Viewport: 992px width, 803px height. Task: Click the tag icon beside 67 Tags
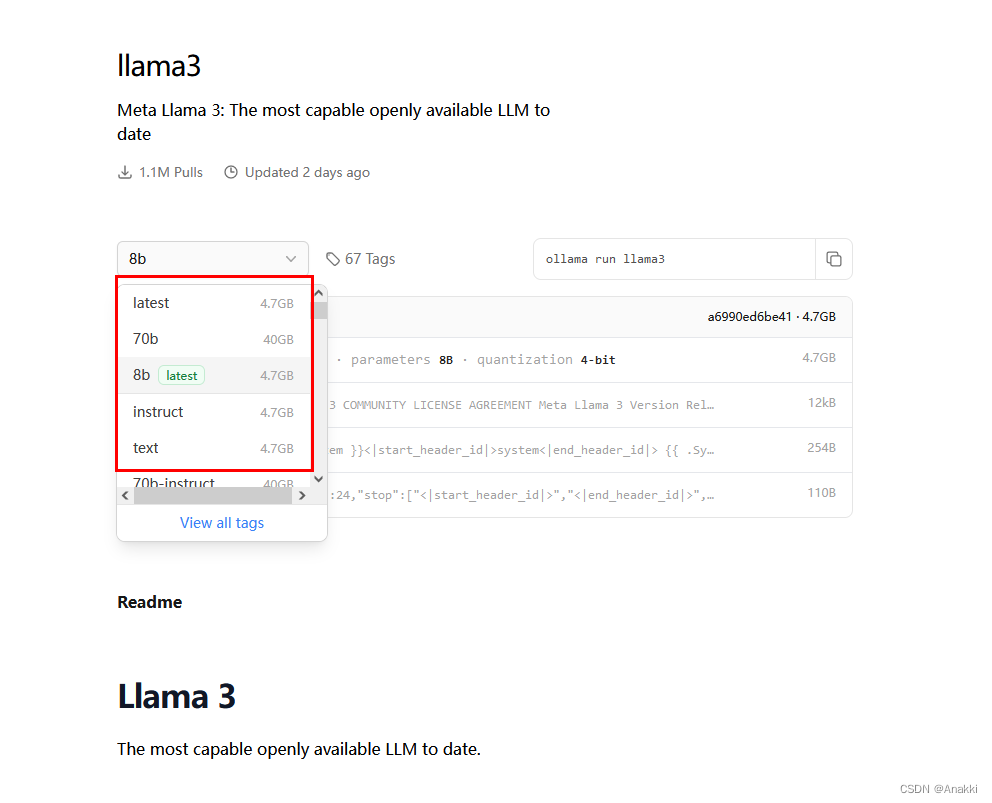(x=333, y=259)
